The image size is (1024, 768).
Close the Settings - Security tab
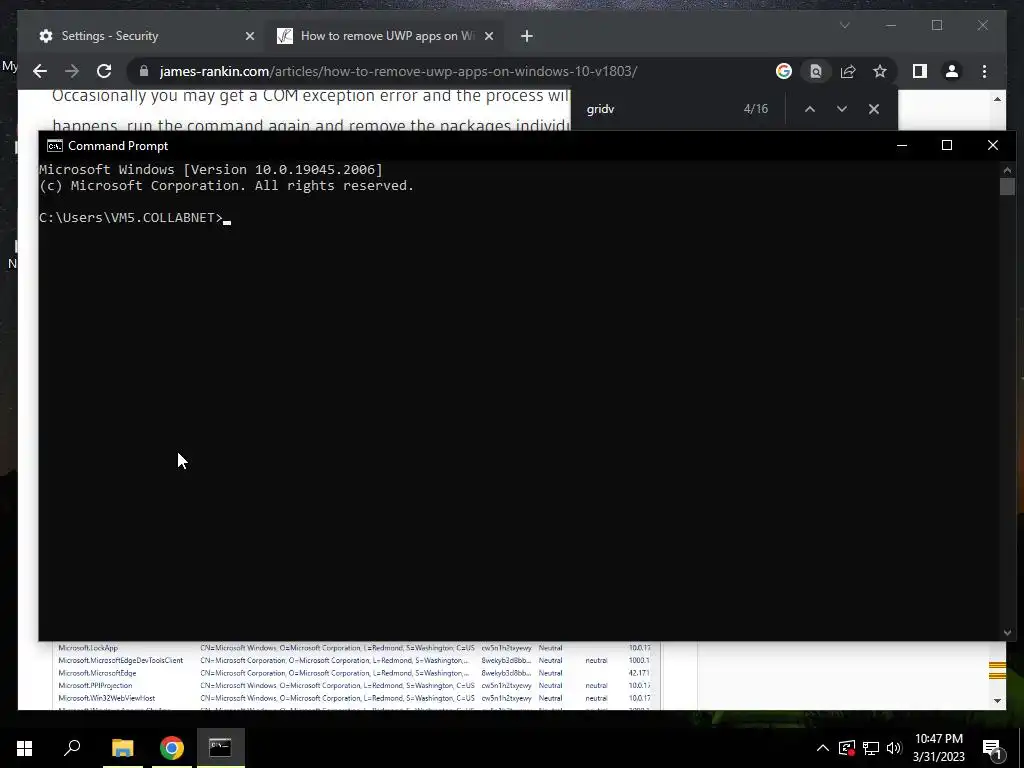[x=249, y=36]
